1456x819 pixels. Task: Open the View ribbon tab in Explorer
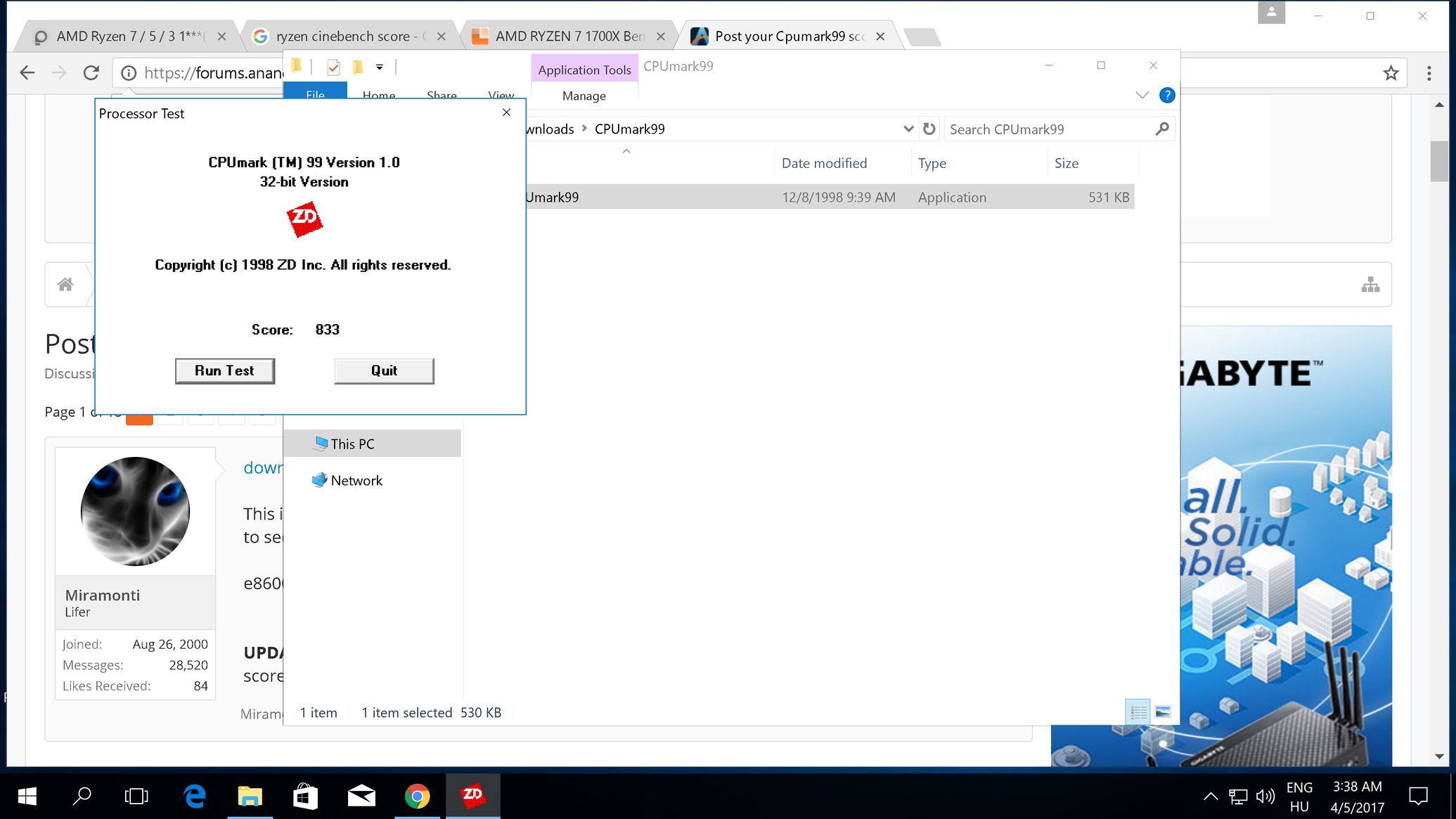tap(501, 94)
